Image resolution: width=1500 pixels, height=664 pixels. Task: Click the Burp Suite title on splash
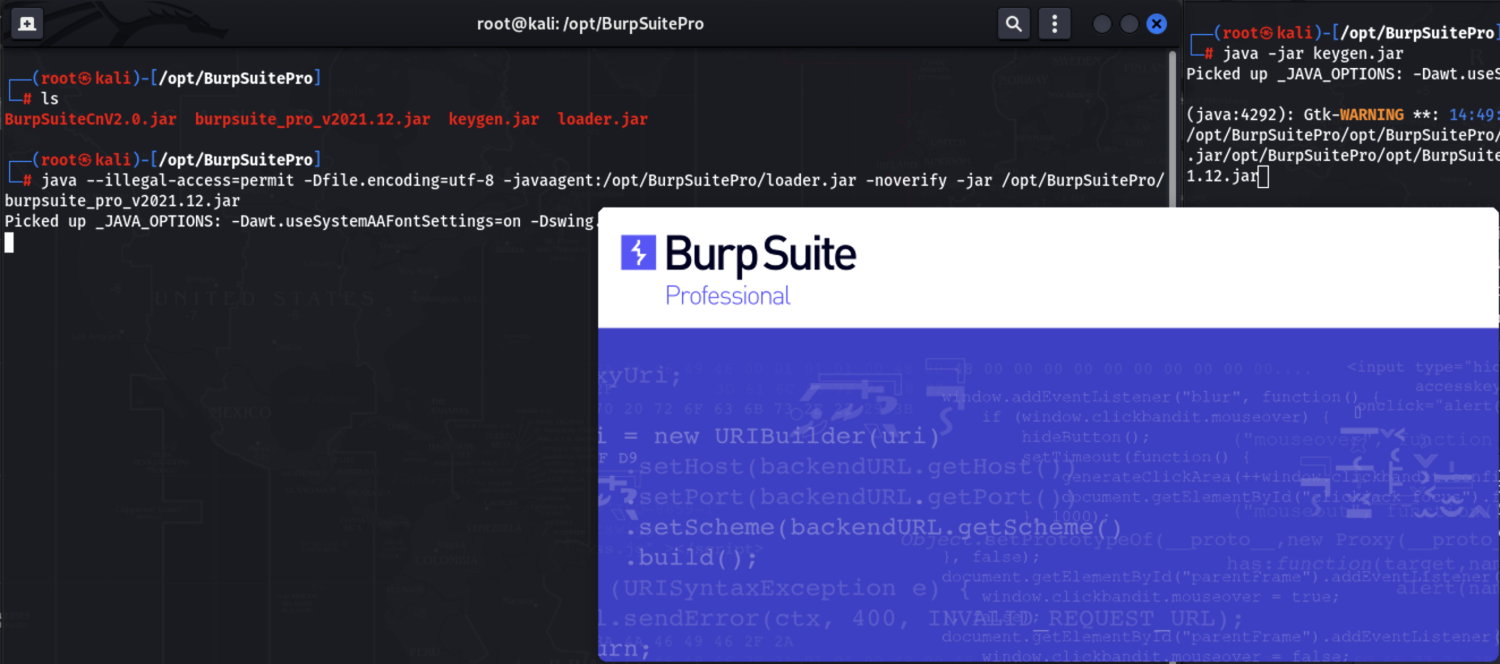pyautogui.click(x=760, y=254)
